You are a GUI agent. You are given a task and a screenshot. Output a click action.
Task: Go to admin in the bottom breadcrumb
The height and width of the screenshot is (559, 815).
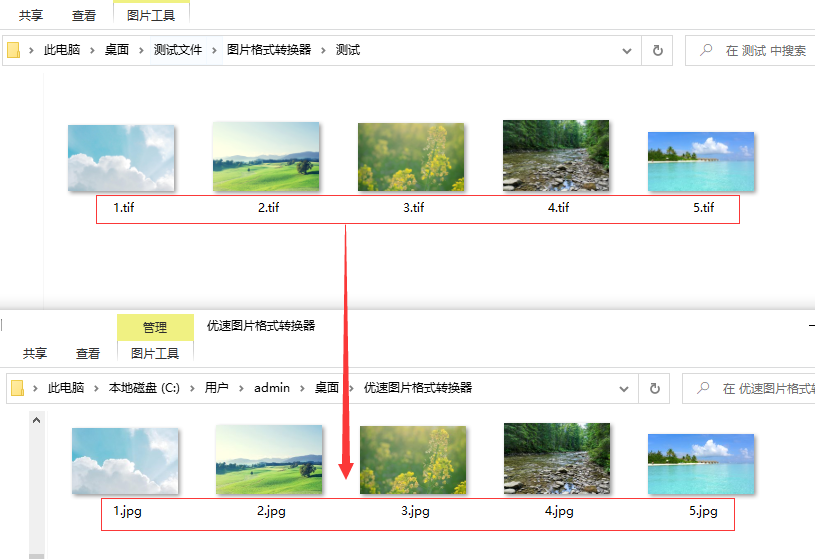(272, 388)
